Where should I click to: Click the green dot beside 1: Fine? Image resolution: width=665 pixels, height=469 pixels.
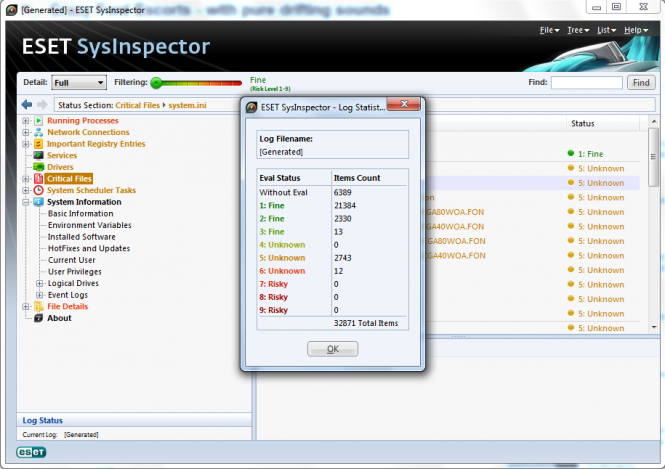pyautogui.click(x=571, y=153)
